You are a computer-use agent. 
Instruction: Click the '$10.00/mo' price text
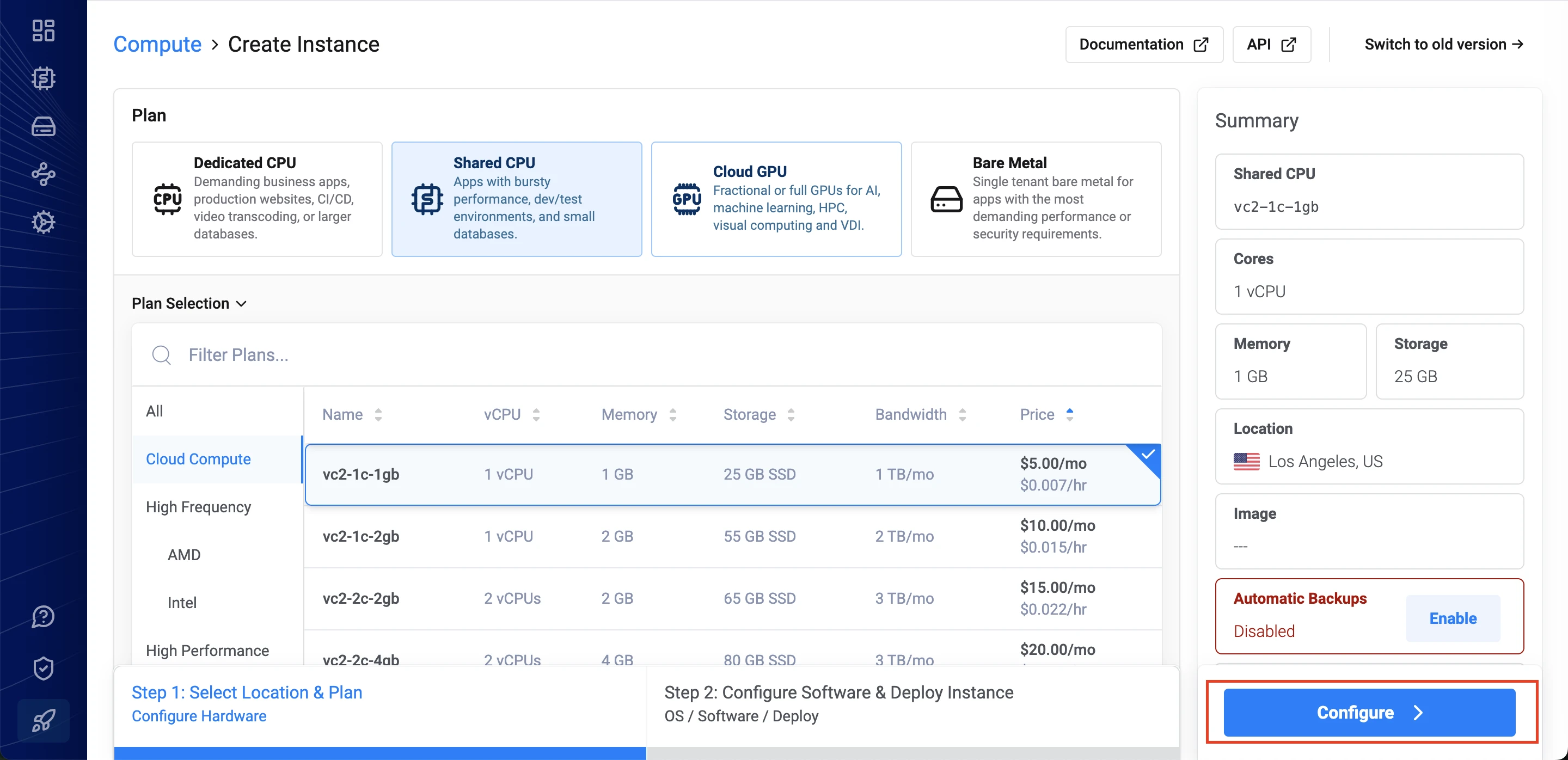[1057, 525]
